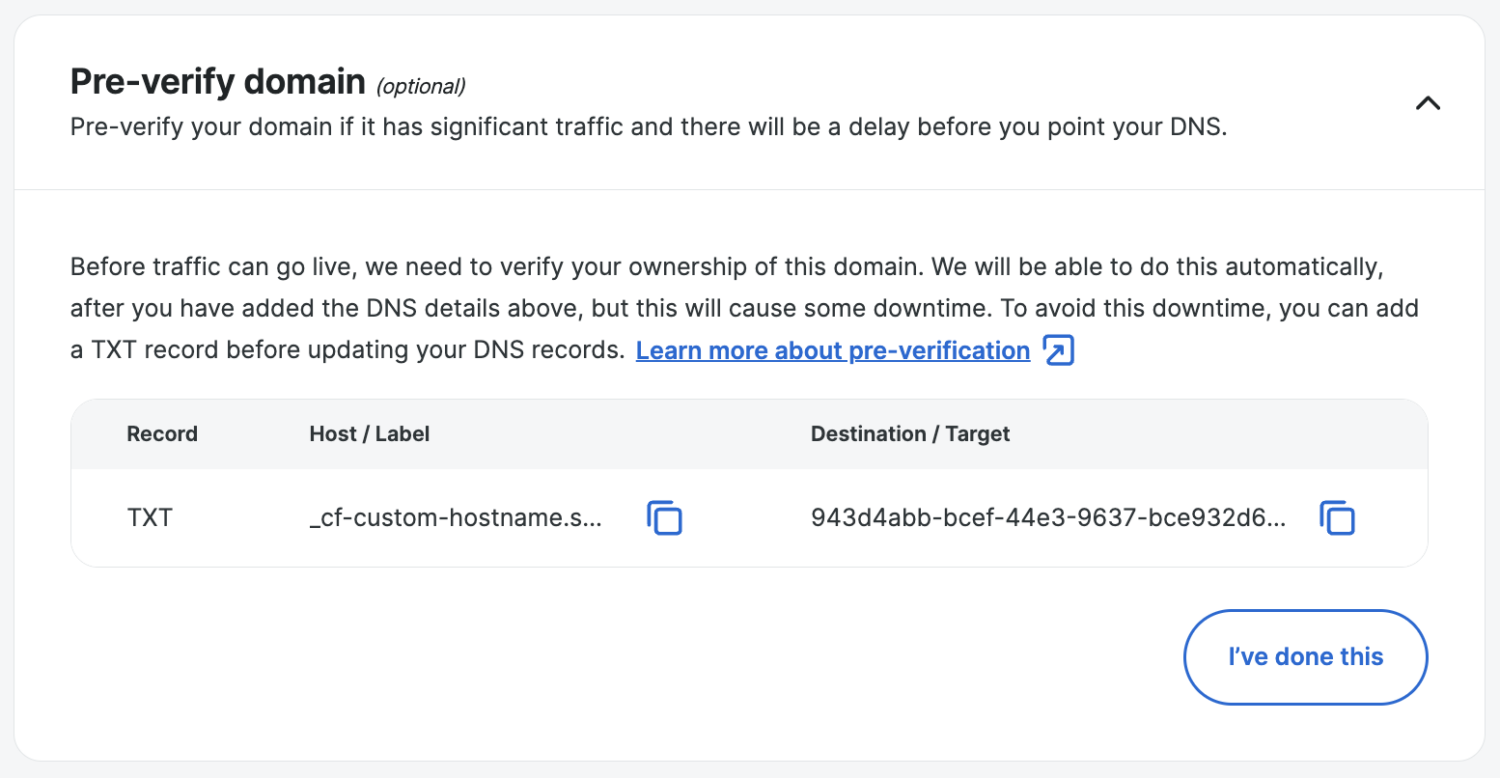Select the "Destination / Target" column header
Image resolution: width=1500 pixels, height=778 pixels.
click(x=909, y=434)
